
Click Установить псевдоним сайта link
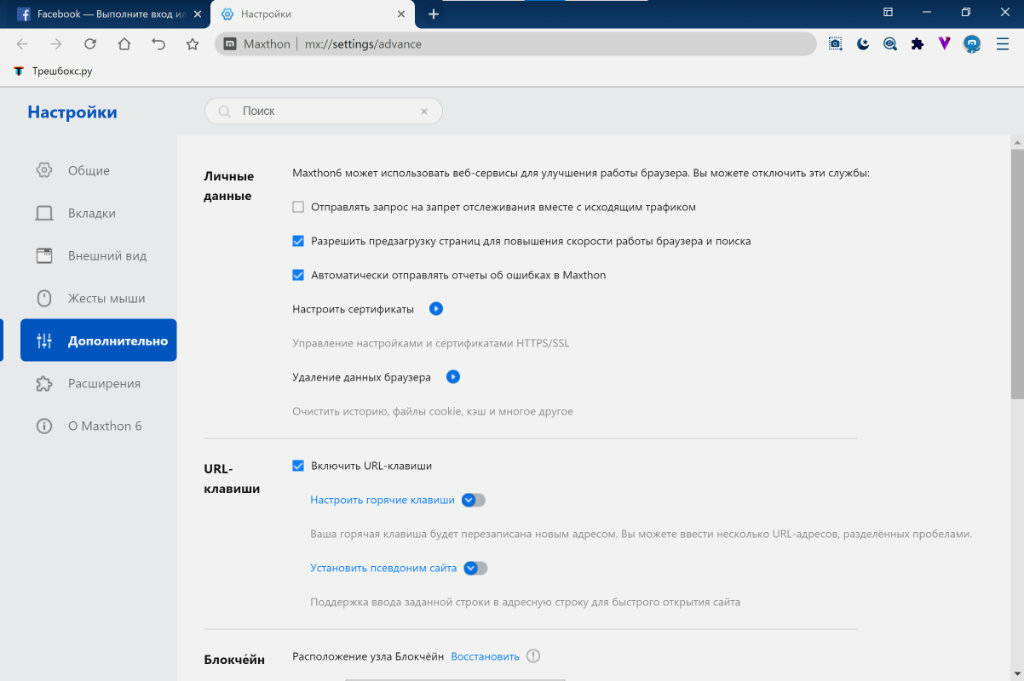coord(383,568)
